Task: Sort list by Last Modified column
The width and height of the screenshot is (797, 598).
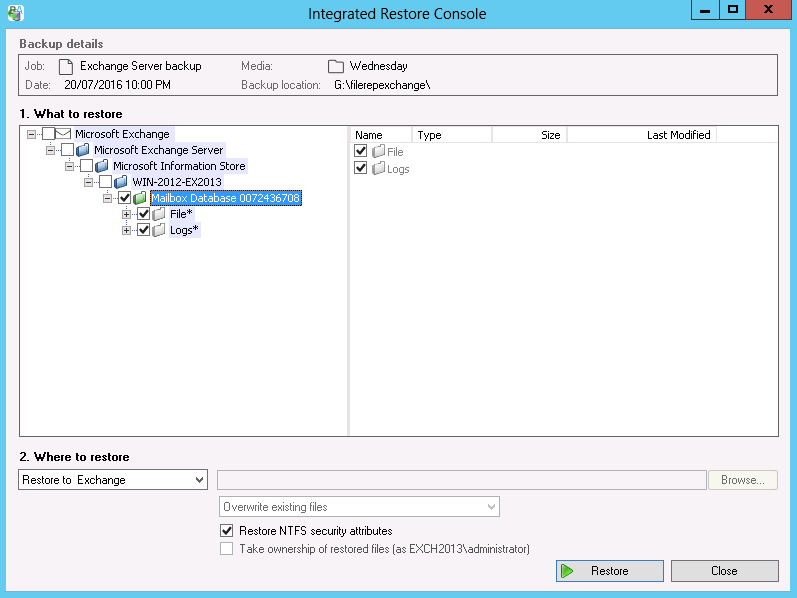Action: pyautogui.click(x=678, y=135)
